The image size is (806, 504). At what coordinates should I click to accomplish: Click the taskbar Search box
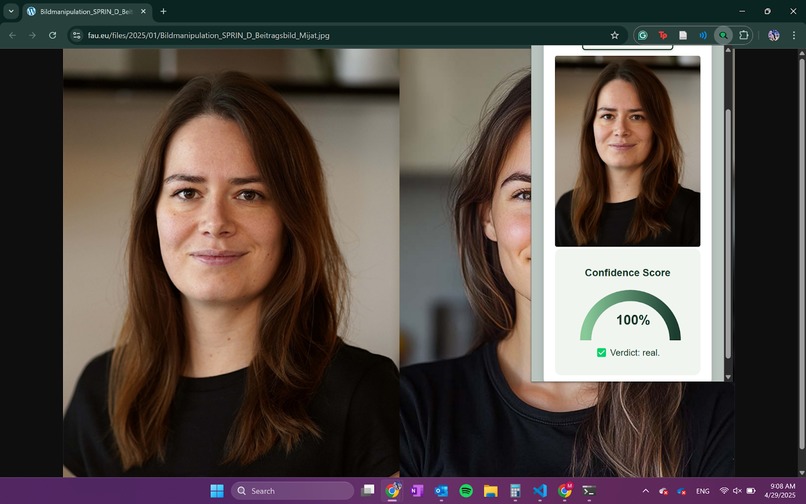[x=292, y=491]
